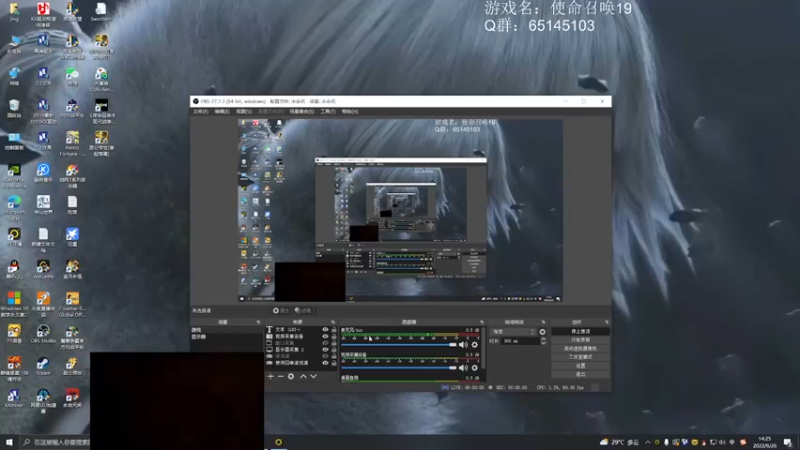Show hidden system tray icons chevron
The image size is (800, 450).
pos(647,442)
